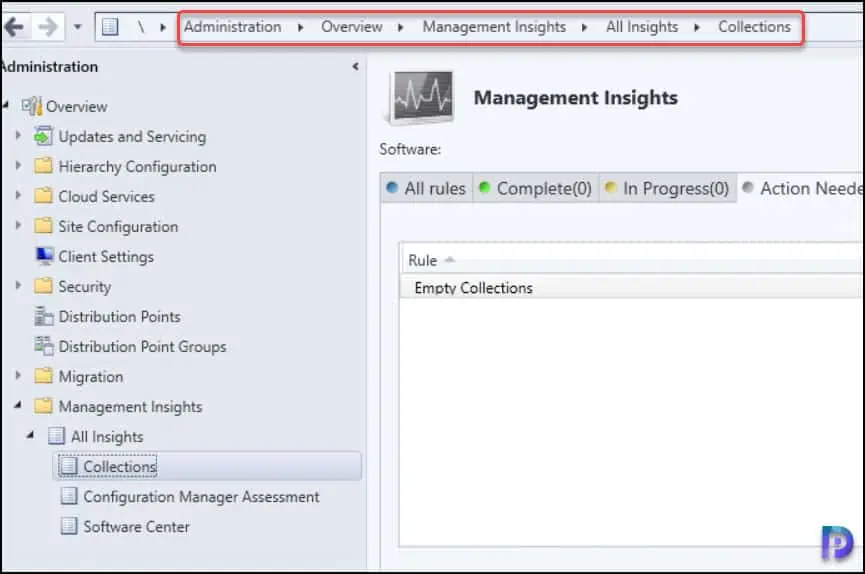Click Overview in the breadcrumb
Image resolution: width=865 pixels, height=574 pixels.
351,26
